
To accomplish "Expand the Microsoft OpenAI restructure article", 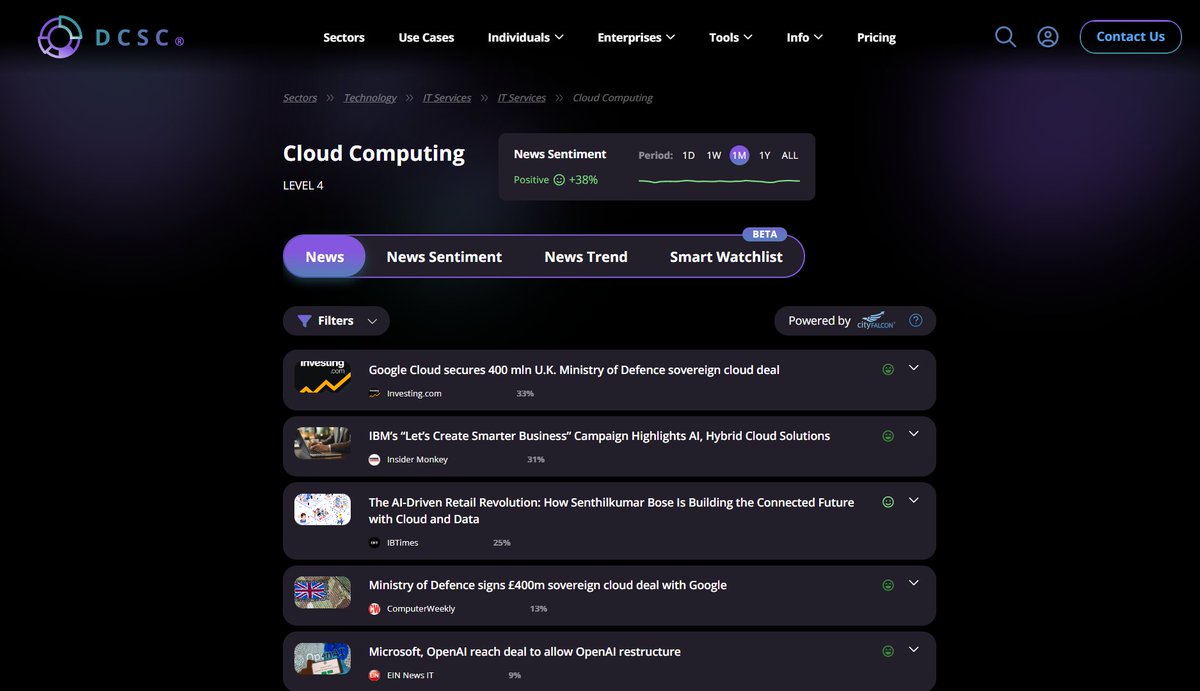I will 913,649.
